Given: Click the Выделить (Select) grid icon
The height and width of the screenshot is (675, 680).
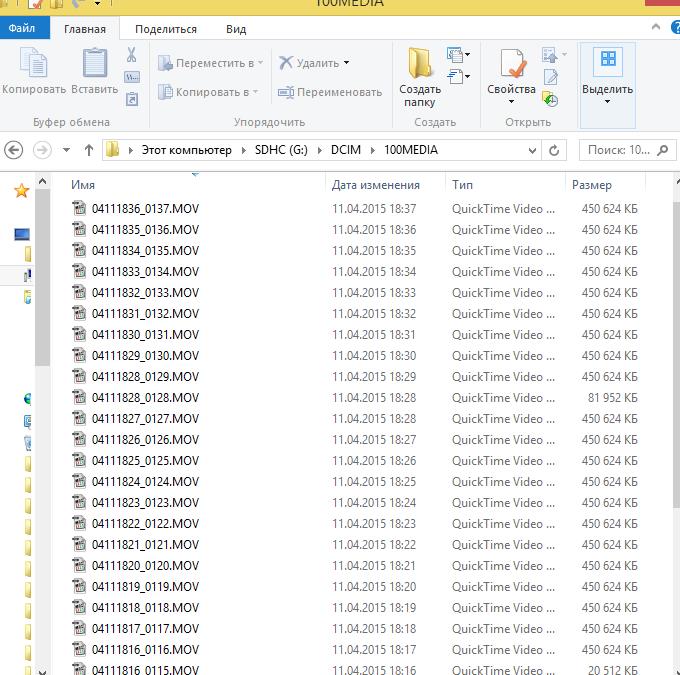Looking at the screenshot, I should (607, 62).
